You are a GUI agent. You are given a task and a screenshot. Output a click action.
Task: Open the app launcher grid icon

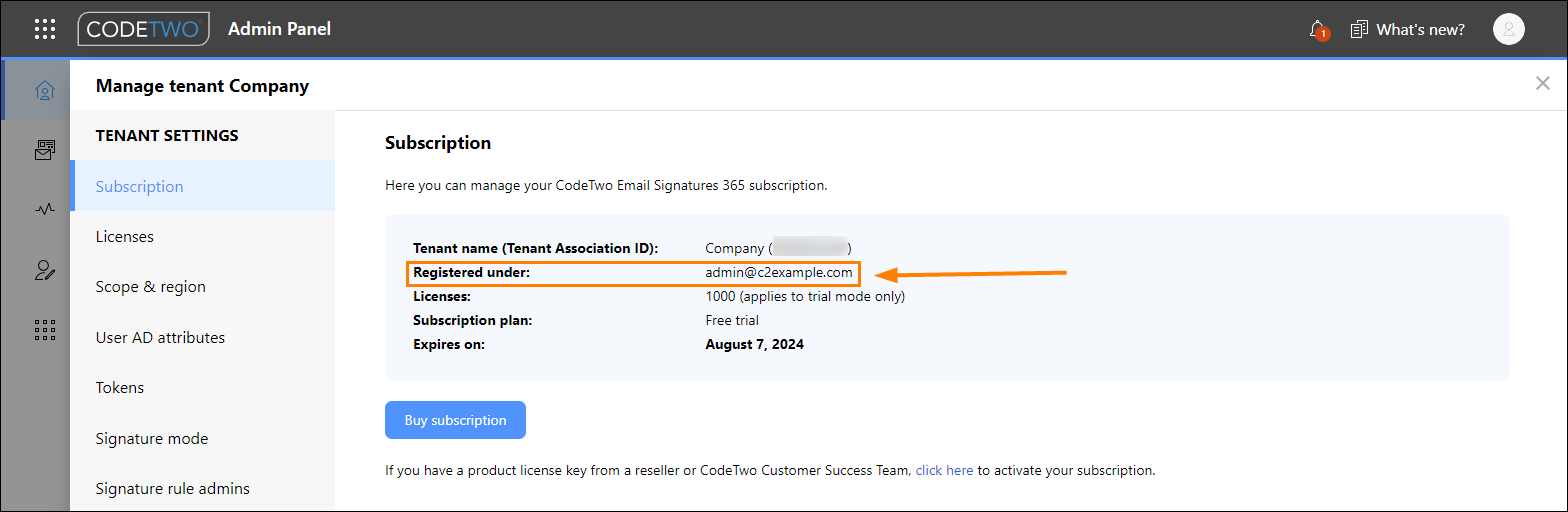click(x=45, y=29)
